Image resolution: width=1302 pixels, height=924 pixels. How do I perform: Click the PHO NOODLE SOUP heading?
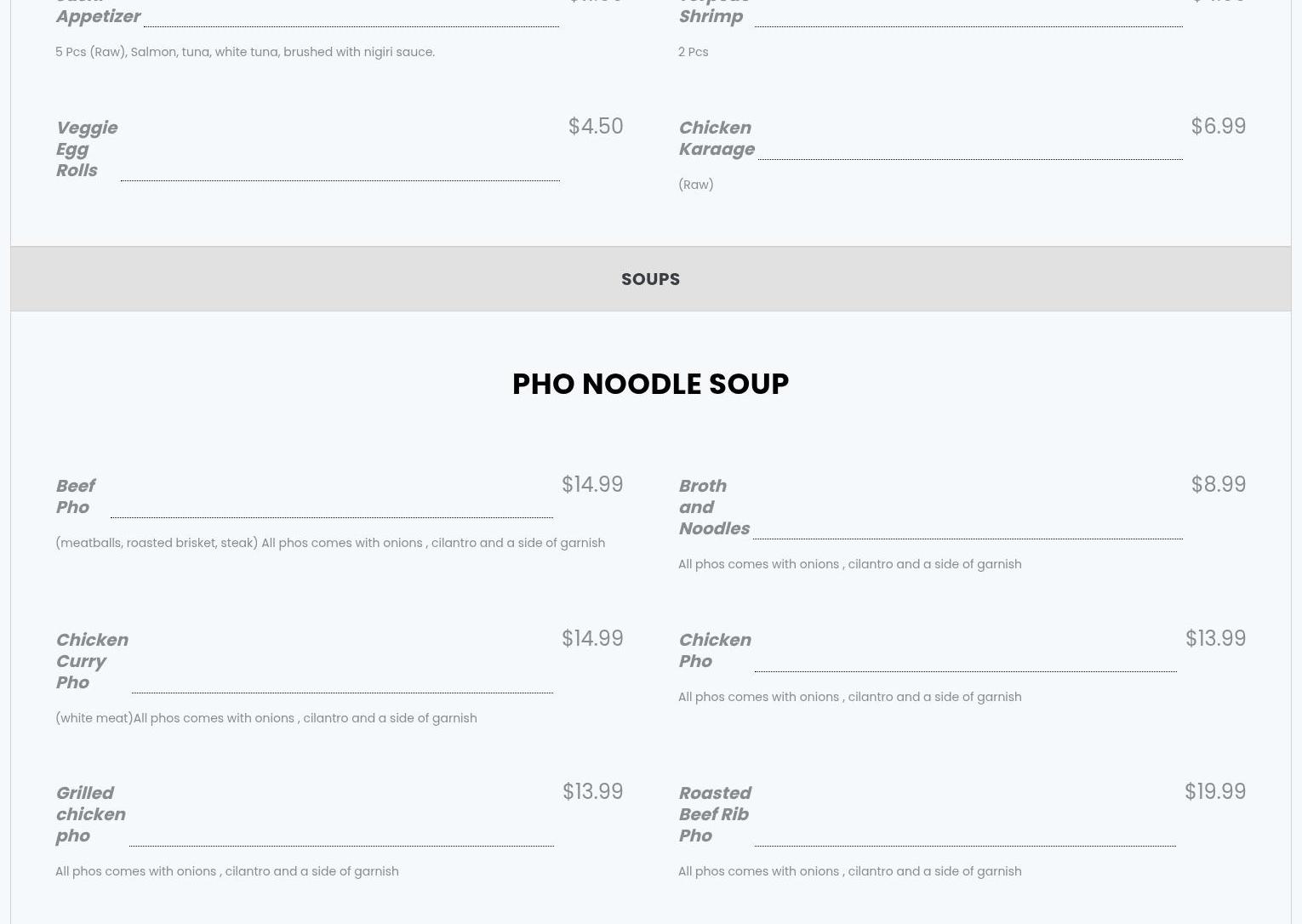point(650,384)
